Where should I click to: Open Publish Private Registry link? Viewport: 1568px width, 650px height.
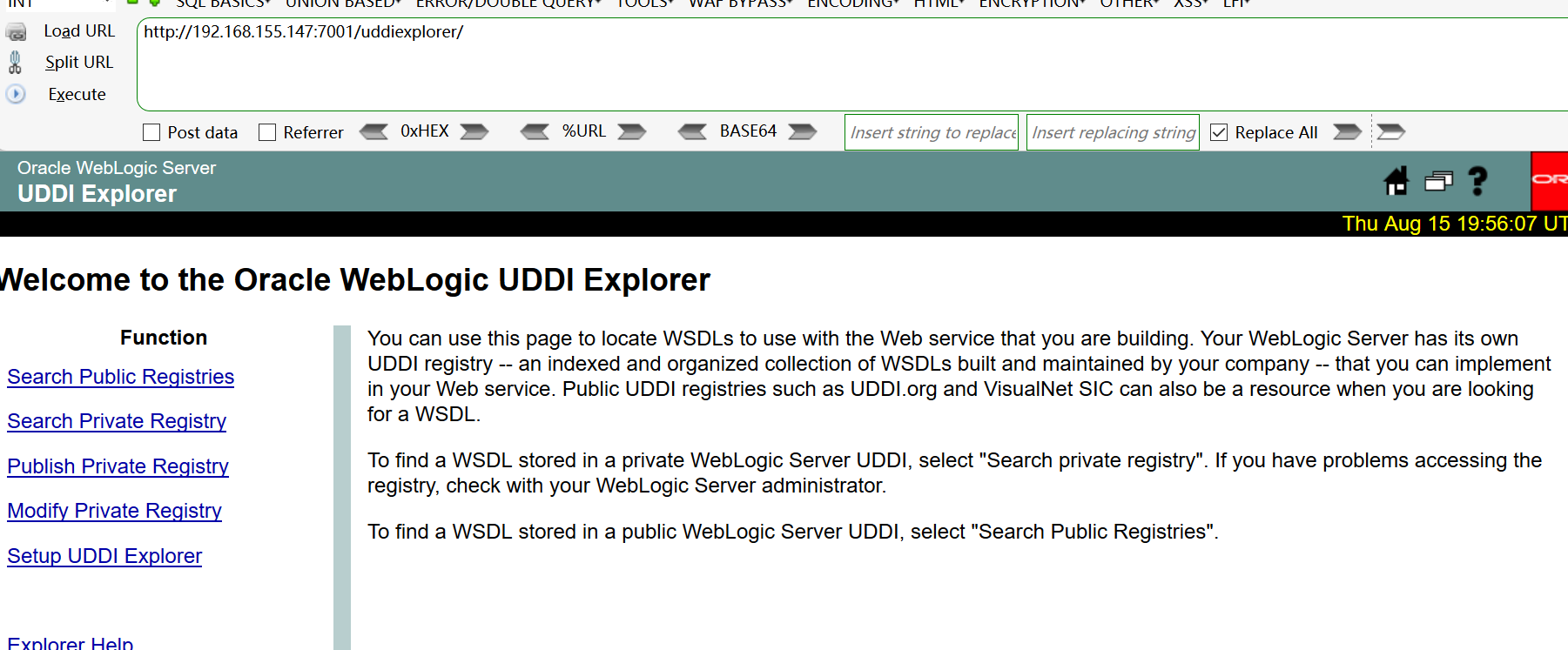(118, 466)
